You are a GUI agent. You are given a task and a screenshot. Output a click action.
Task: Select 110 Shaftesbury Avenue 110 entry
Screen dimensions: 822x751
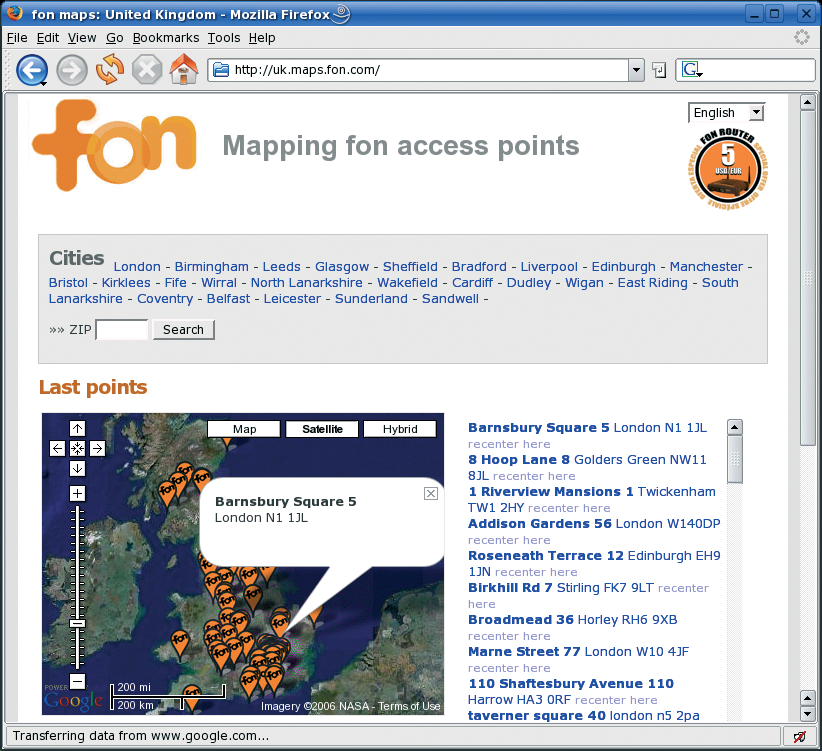pyautogui.click(x=571, y=683)
